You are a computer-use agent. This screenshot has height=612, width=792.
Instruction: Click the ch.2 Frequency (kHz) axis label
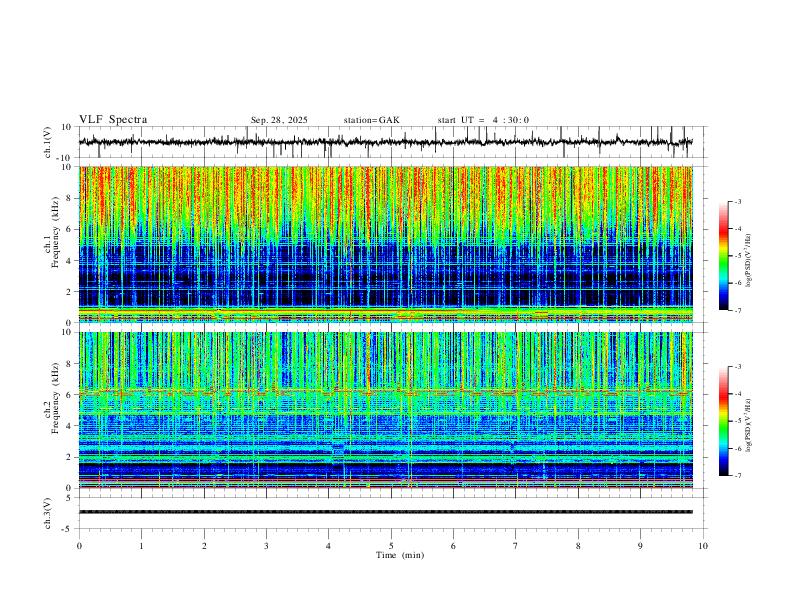[52, 398]
